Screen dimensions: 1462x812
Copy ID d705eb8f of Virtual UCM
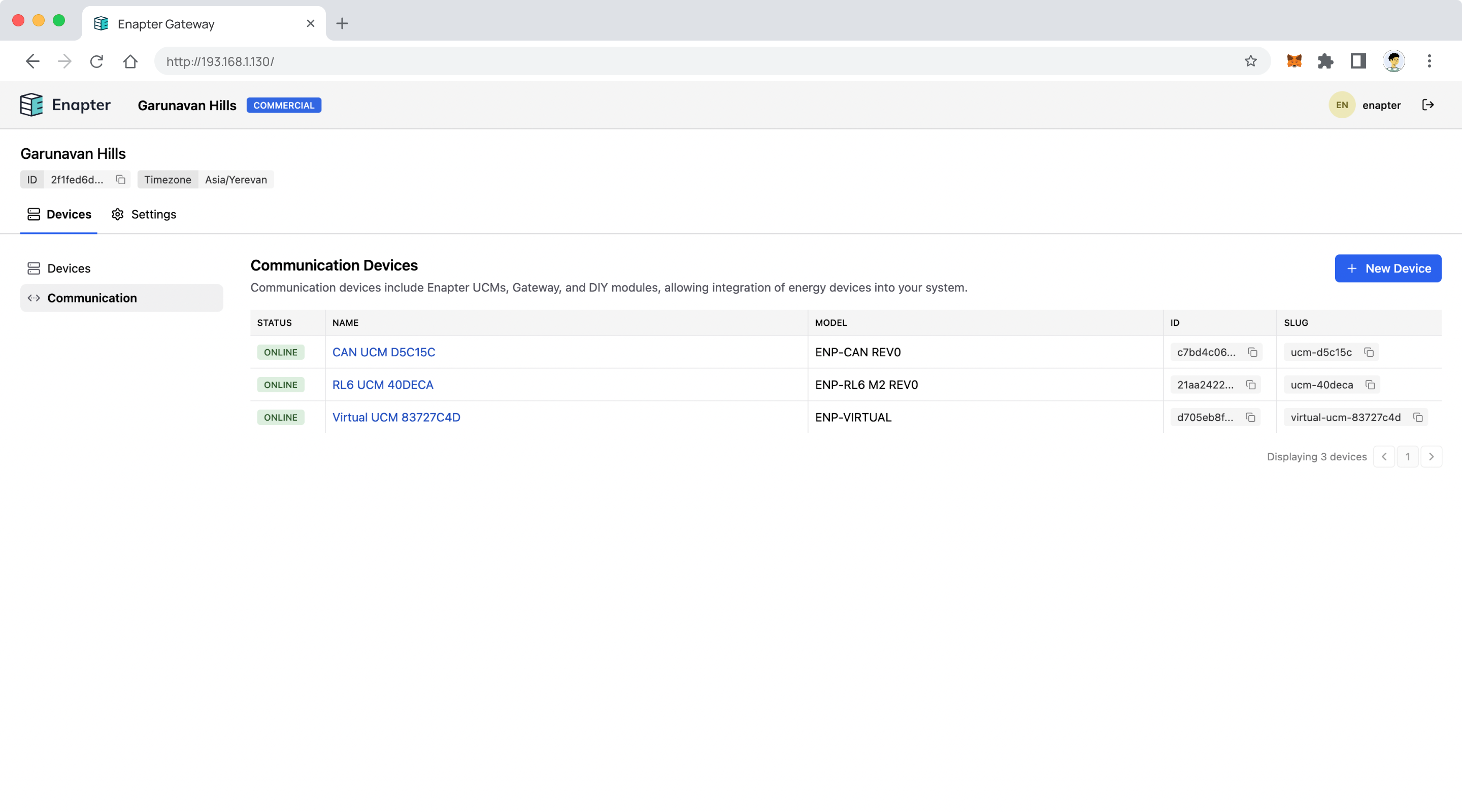1250,418
